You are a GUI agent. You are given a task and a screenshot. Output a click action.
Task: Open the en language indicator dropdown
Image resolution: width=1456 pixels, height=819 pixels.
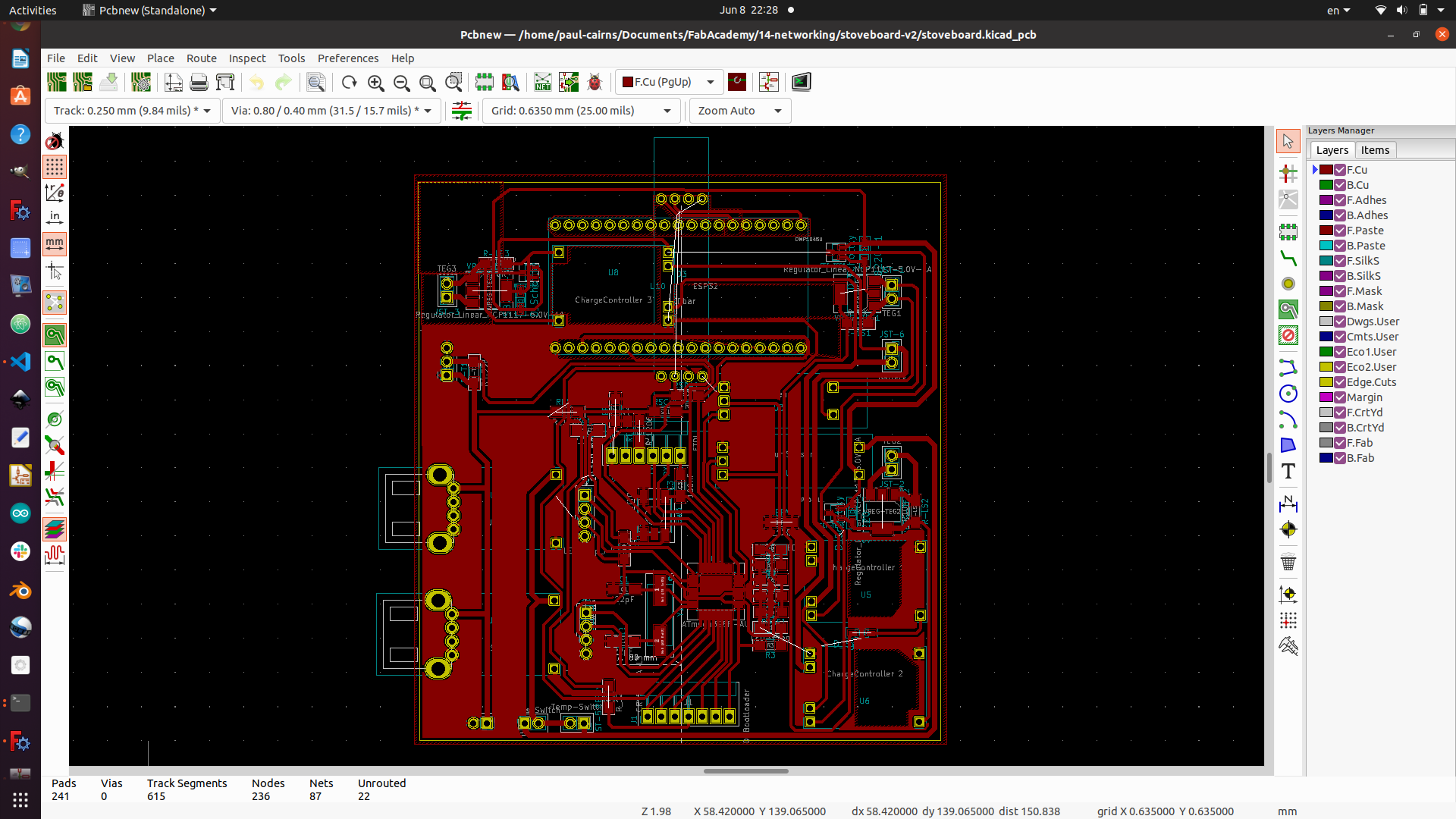(1338, 10)
